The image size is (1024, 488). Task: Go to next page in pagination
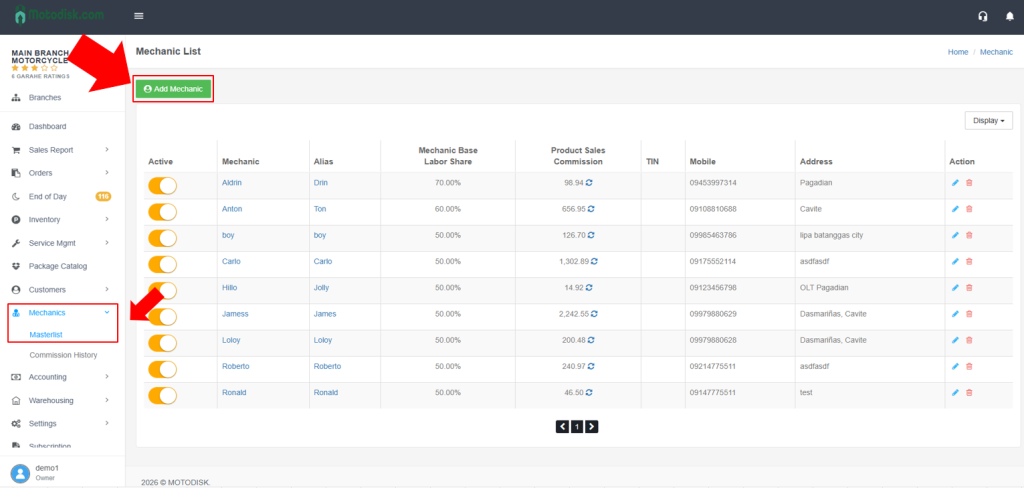tap(592, 427)
